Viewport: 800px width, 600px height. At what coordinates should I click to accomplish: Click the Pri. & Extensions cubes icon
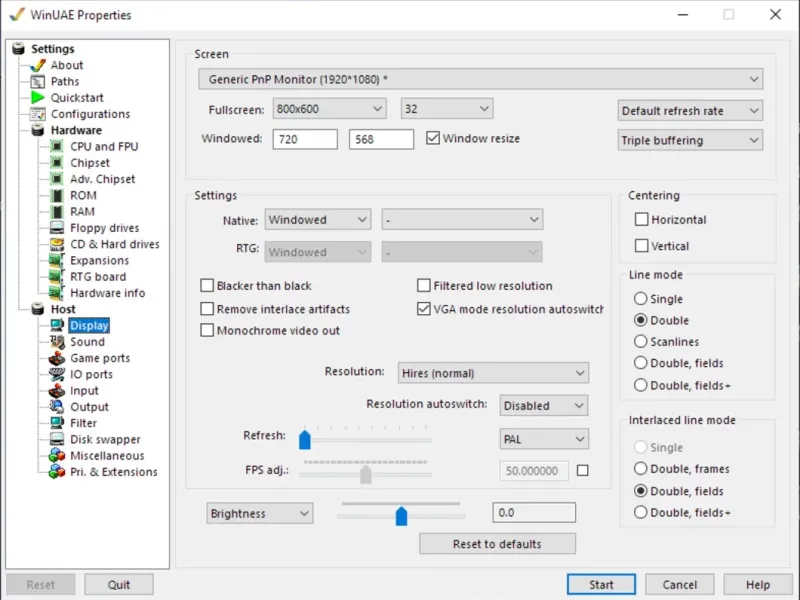tap(57, 472)
